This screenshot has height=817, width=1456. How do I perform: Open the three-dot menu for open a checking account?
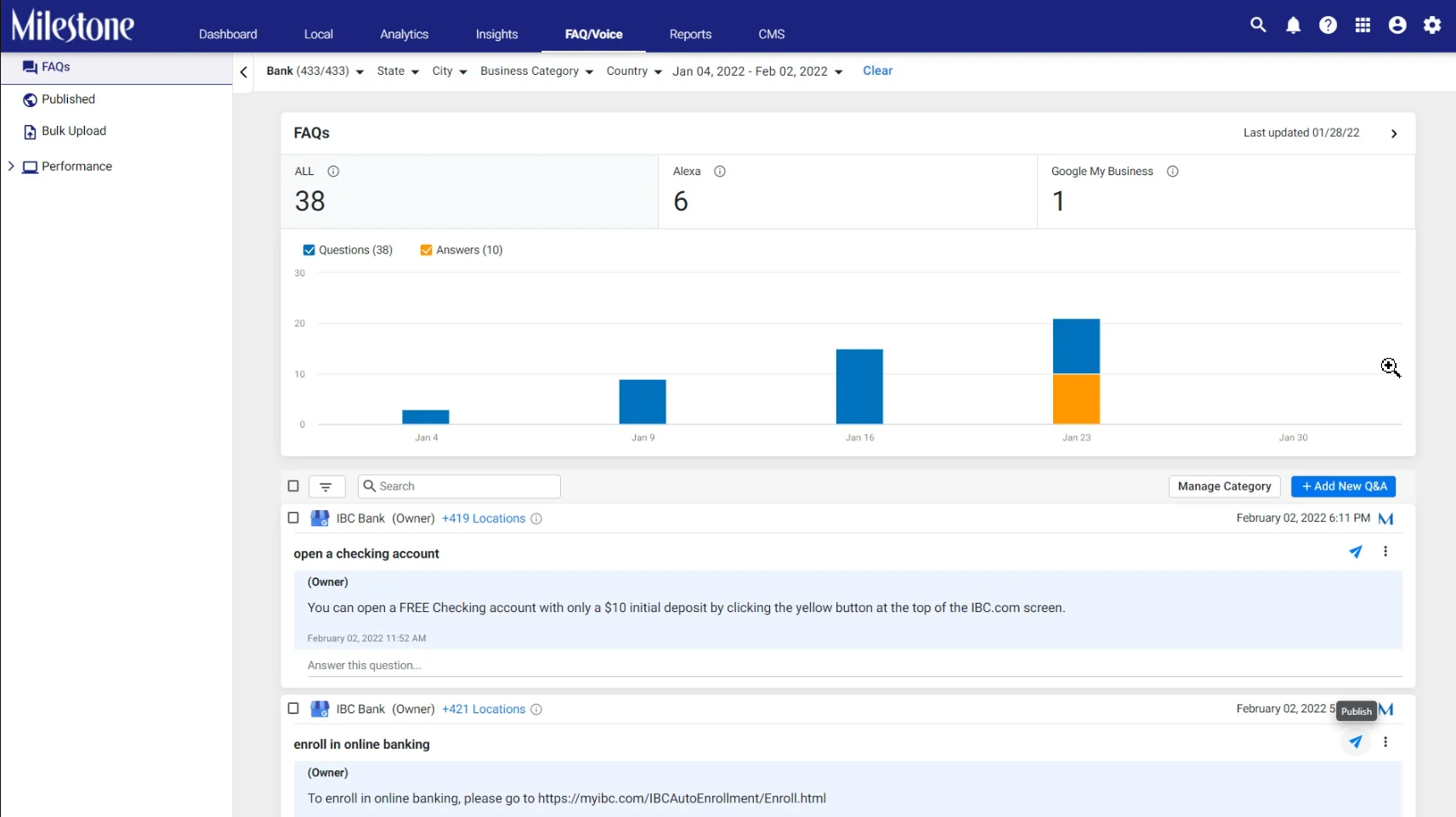pyautogui.click(x=1385, y=552)
